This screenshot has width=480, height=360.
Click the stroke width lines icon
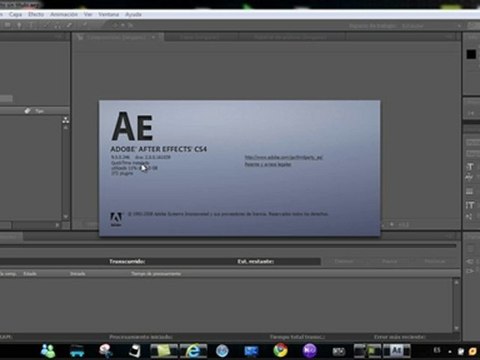469,191
